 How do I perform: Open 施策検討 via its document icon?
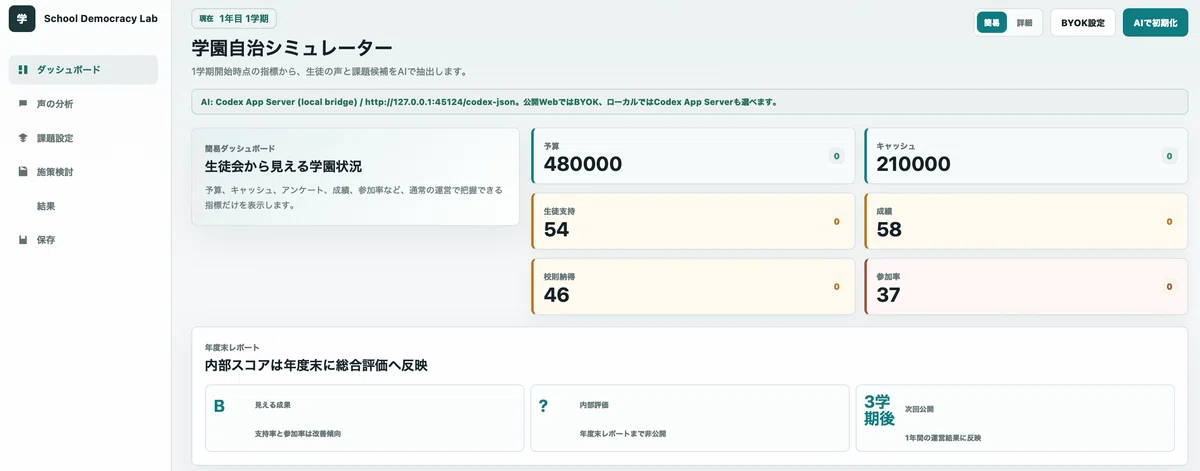[x=23, y=172]
